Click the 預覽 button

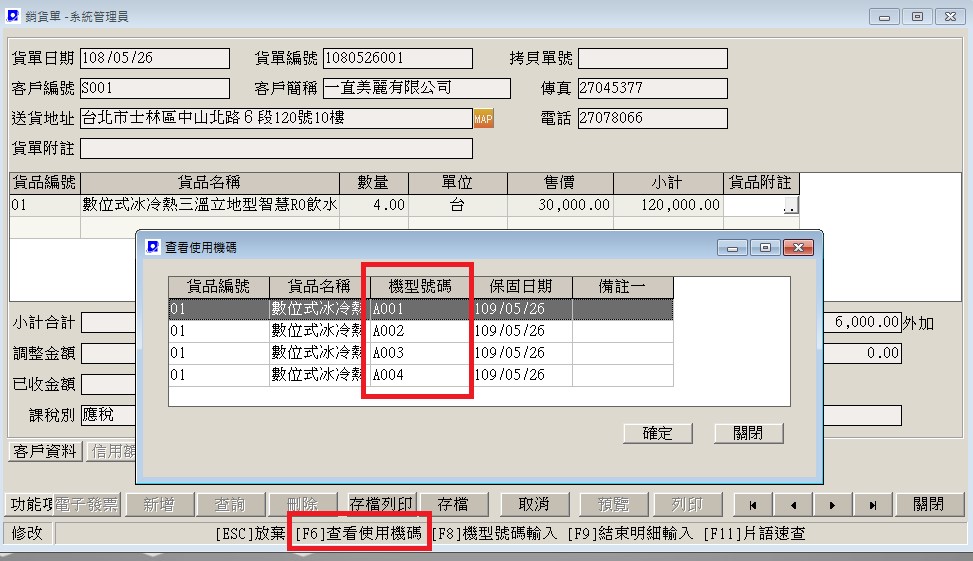614,505
